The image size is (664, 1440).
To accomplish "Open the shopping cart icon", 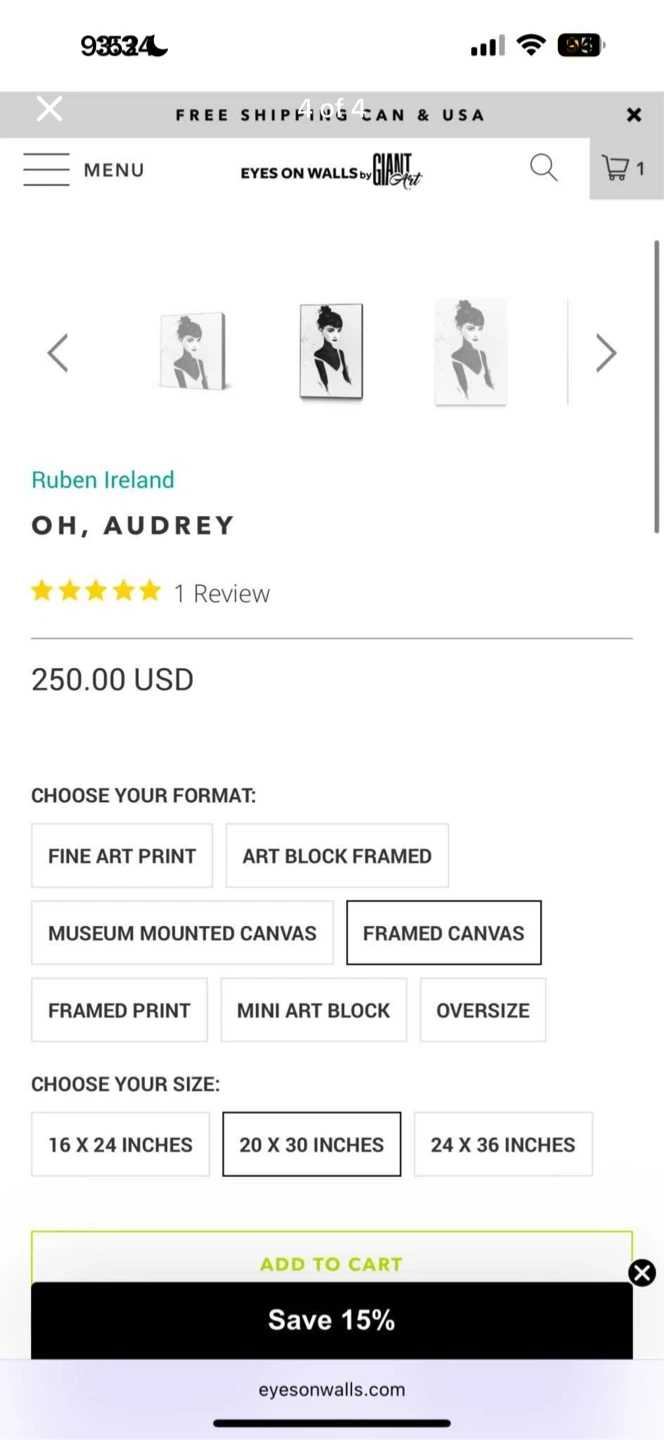I will coord(625,168).
